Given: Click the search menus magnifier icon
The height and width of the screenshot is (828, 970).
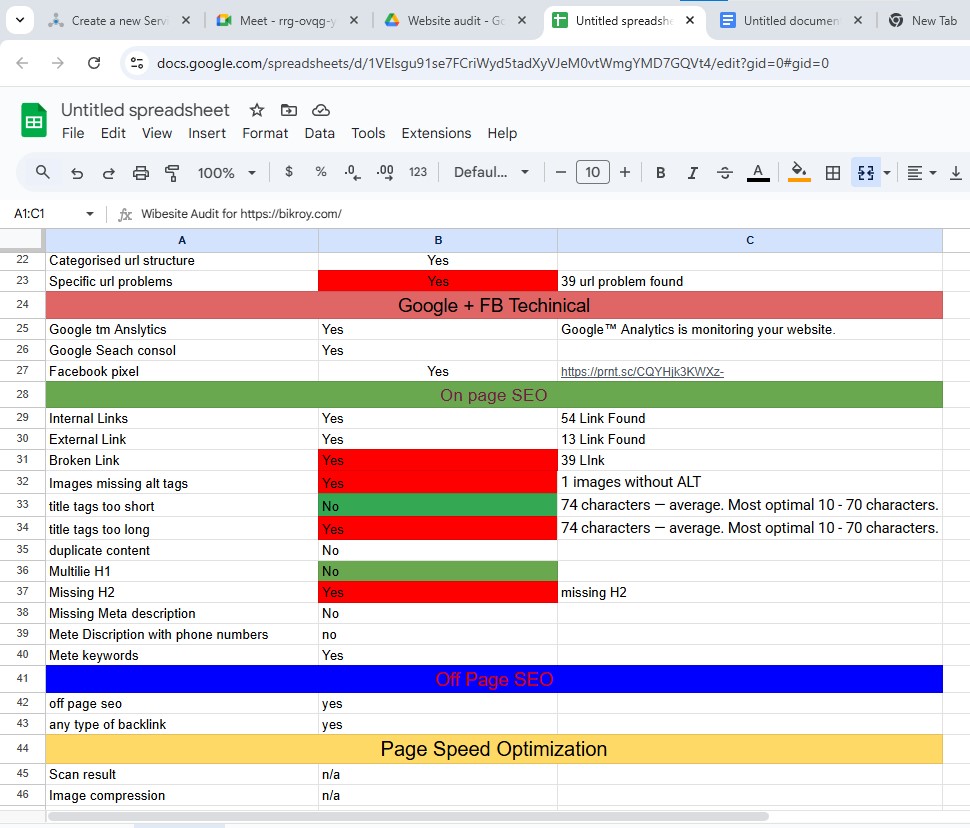Looking at the screenshot, I should click(x=43, y=172).
